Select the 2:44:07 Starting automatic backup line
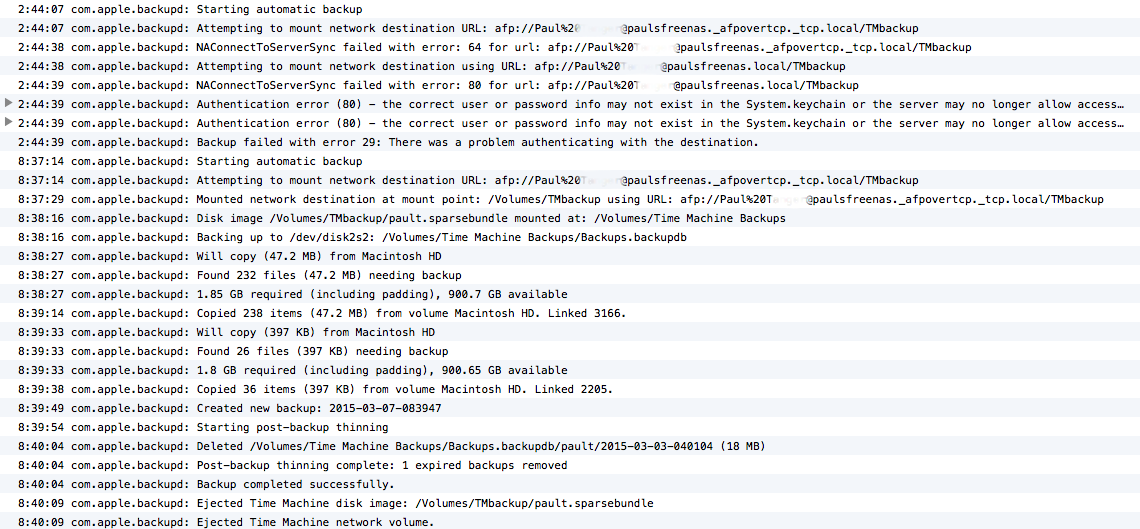This screenshot has width=1140, height=529. pos(570,9)
